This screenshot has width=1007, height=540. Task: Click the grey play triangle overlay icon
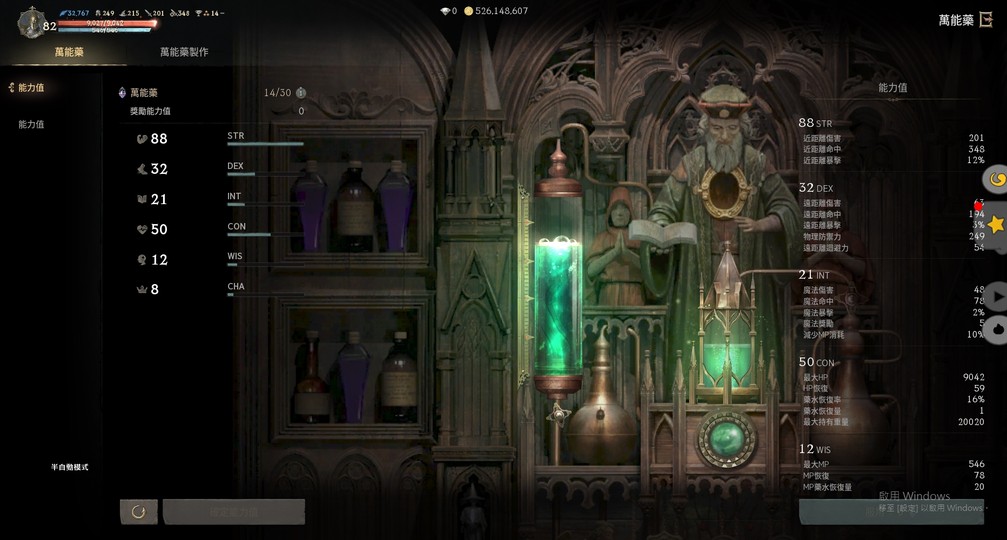[x=996, y=297]
